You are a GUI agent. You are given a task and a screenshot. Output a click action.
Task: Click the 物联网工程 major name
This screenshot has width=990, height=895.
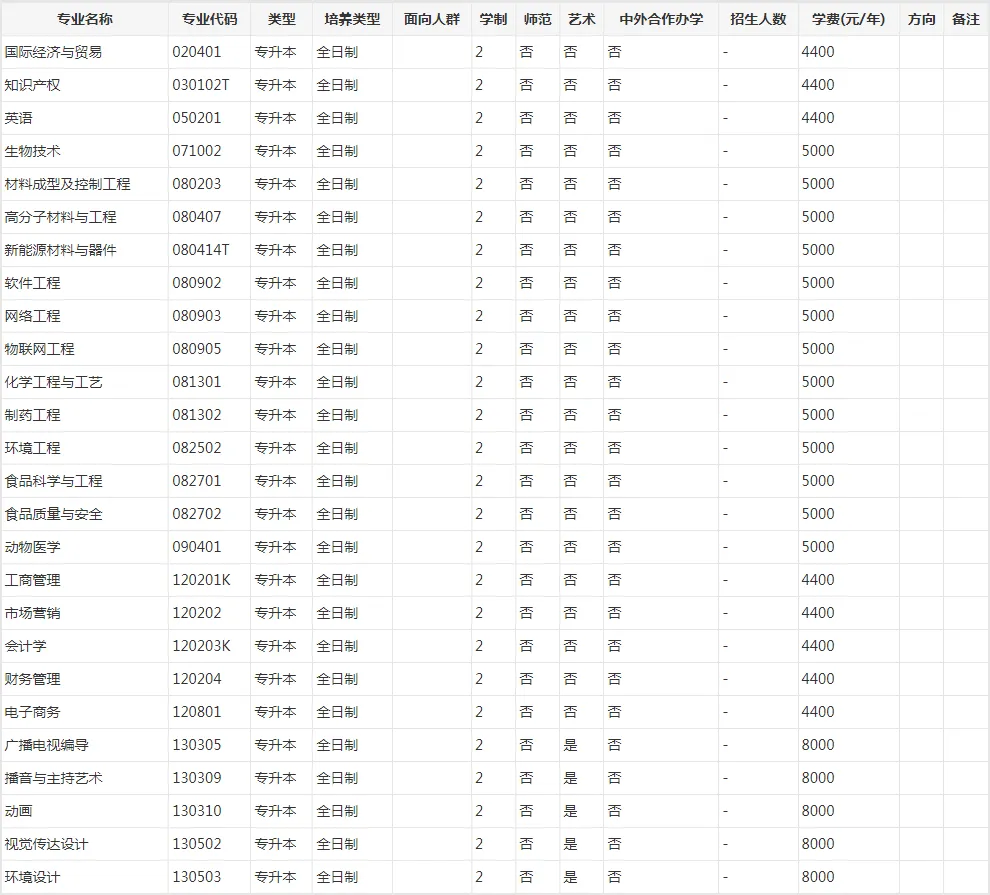[x=39, y=349]
